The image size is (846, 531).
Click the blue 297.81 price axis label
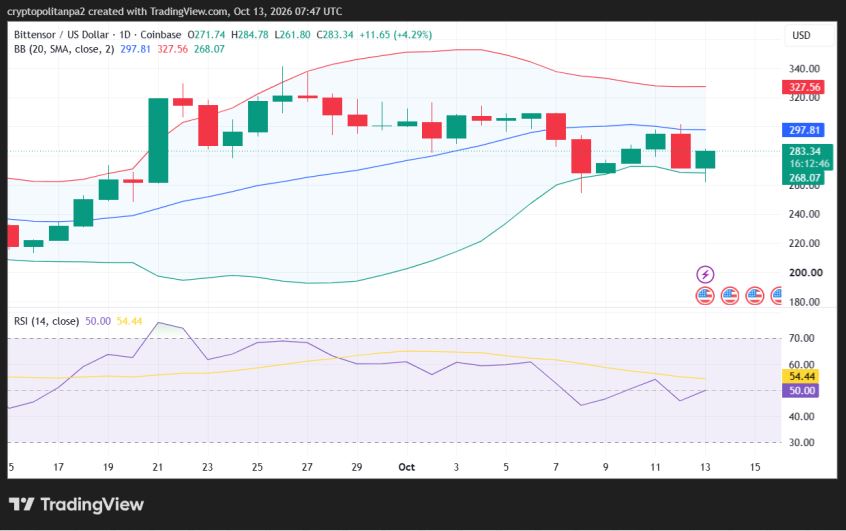[803, 130]
